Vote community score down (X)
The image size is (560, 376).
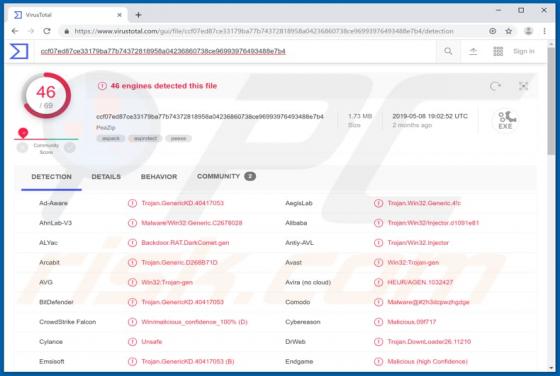(22, 147)
